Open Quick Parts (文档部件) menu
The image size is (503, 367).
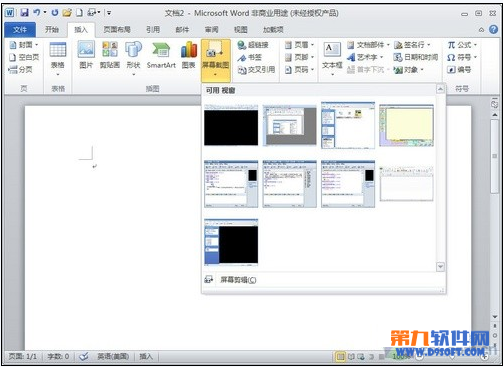(368, 45)
